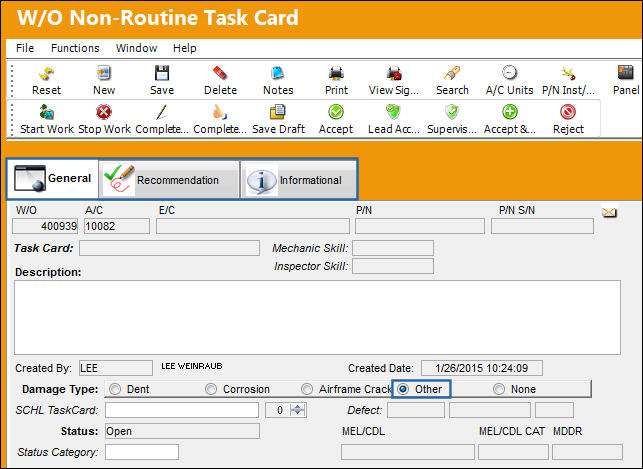Click the Created By field LEE
Image resolution: width=643 pixels, height=469 pixels.
[x=116, y=368]
